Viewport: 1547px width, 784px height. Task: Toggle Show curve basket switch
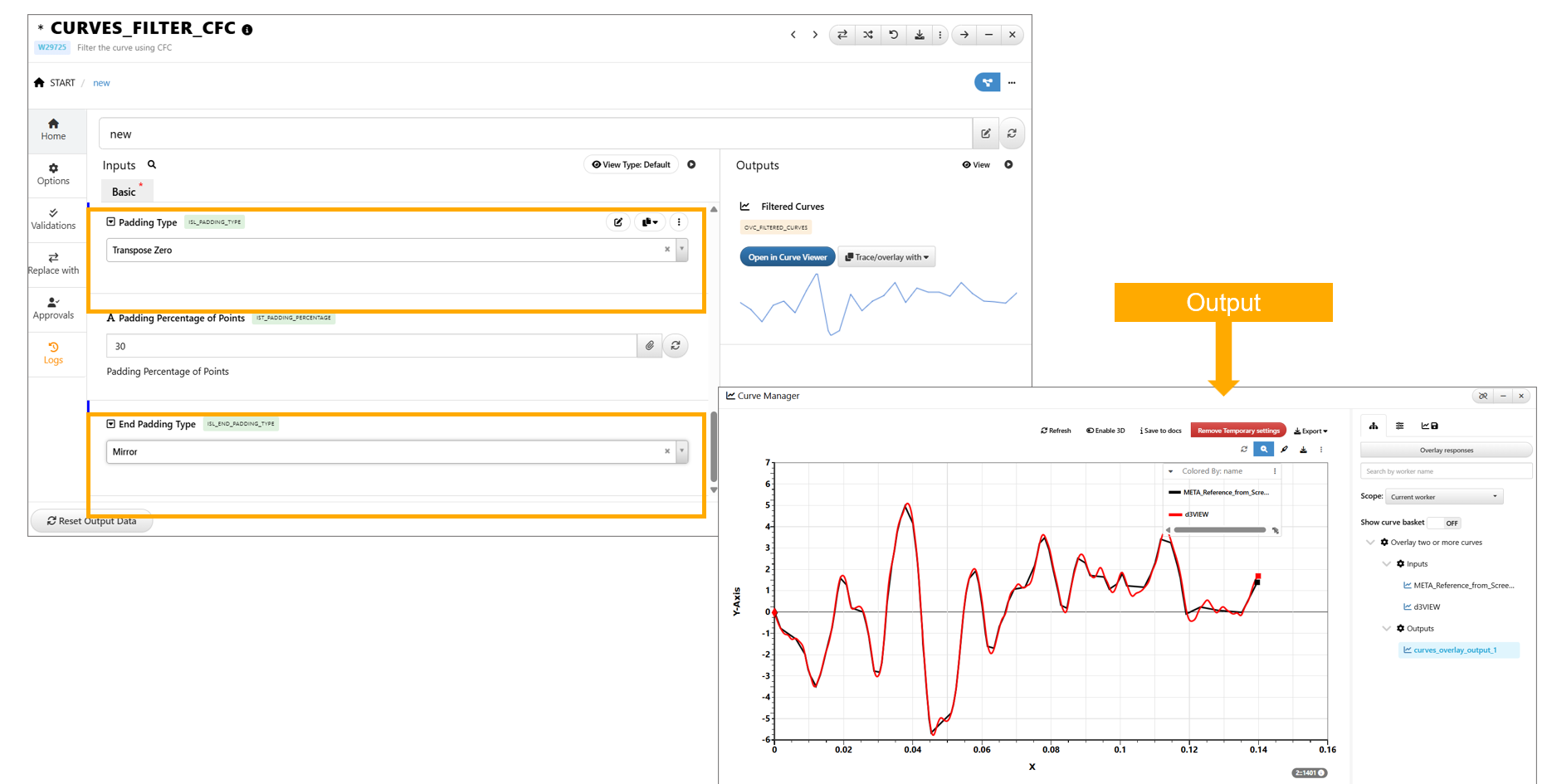[x=1445, y=523]
